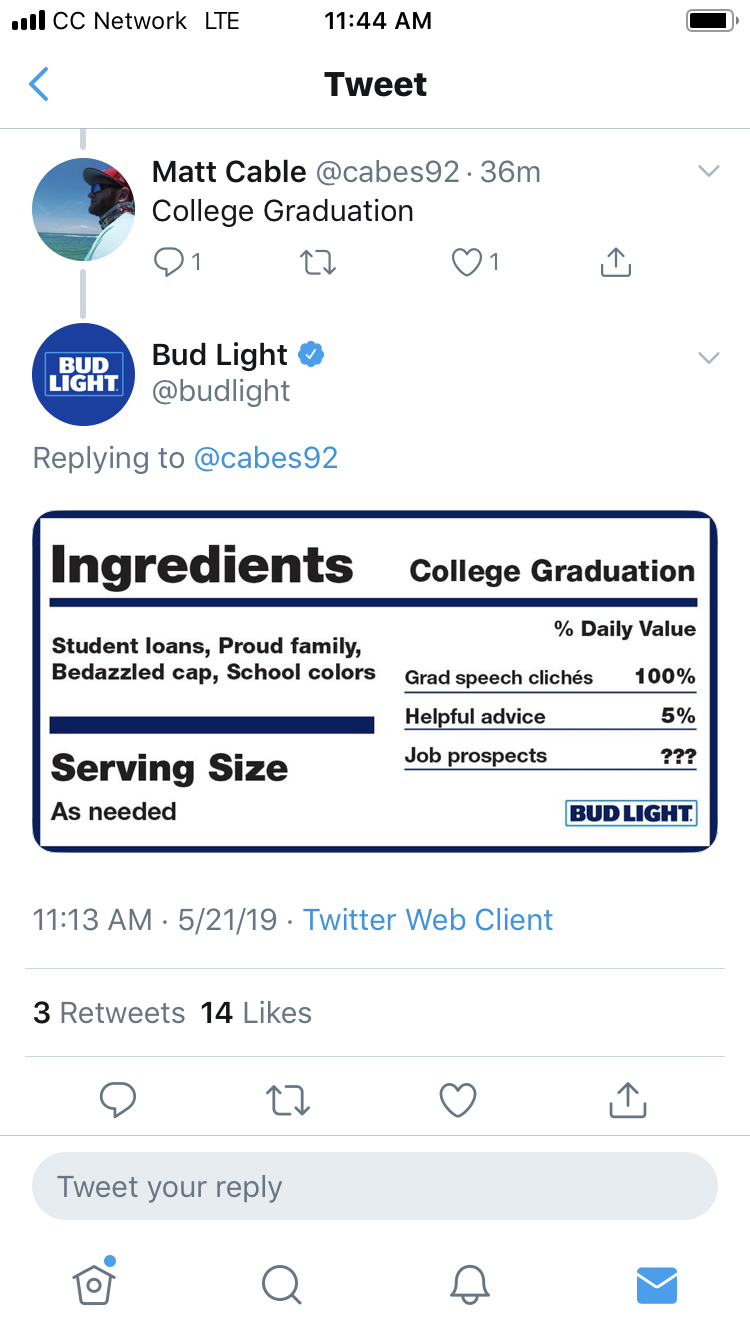Open the Ingredients label image

point(375,681)
